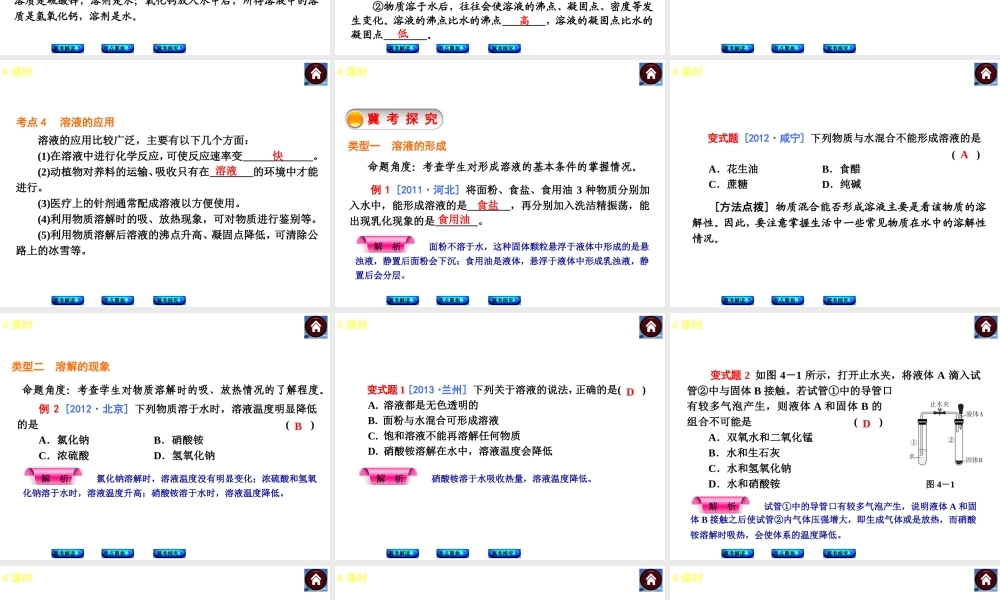
Task: Click second blue button under 咸宁 变式题 slide
Action: pyautogui.click(x=788, y=300)
